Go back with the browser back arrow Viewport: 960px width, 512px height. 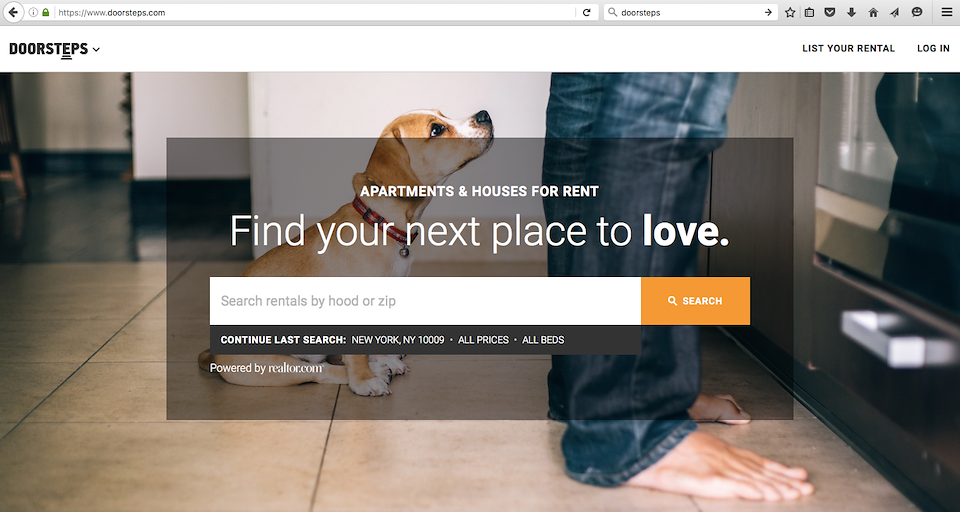(13, 12)
